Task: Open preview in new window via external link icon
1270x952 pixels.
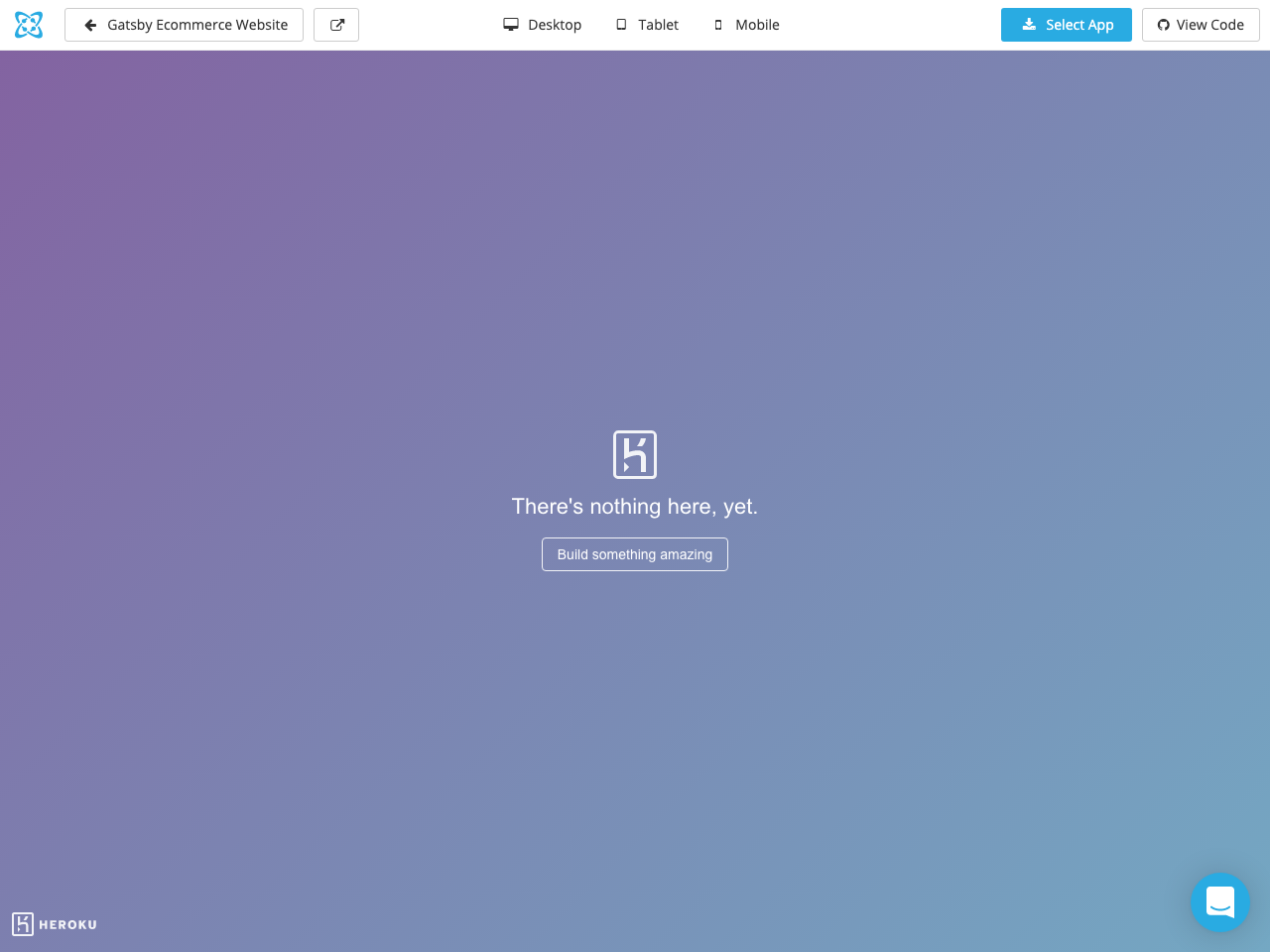Action: point(336,25)
